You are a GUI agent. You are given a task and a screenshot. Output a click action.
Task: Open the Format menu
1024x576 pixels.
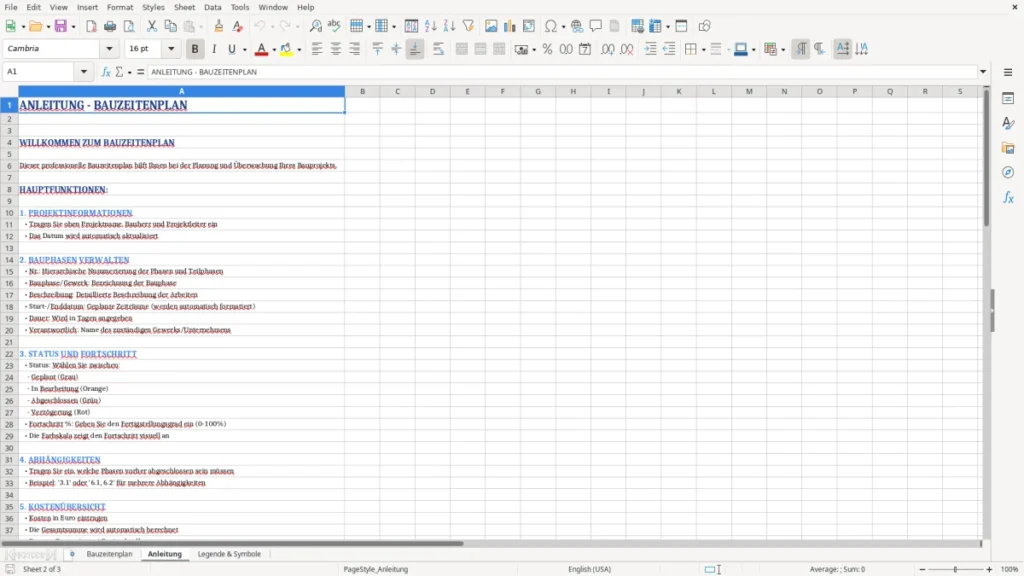(x=120, y=7)
